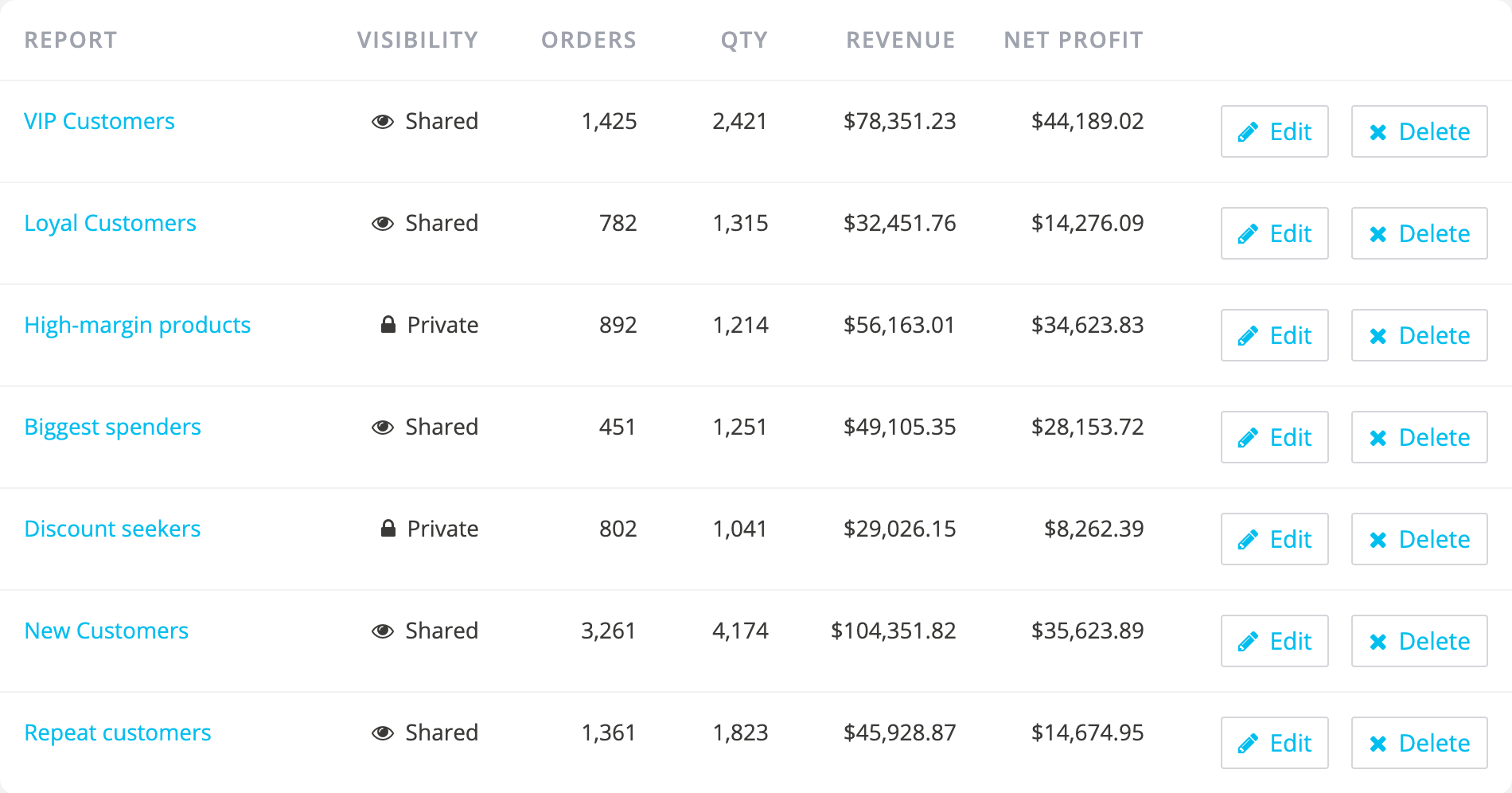Click the eye icon for New Customers
Image resolution: width=1512 pixels, height=793 pixels.
tap(383, 631)
